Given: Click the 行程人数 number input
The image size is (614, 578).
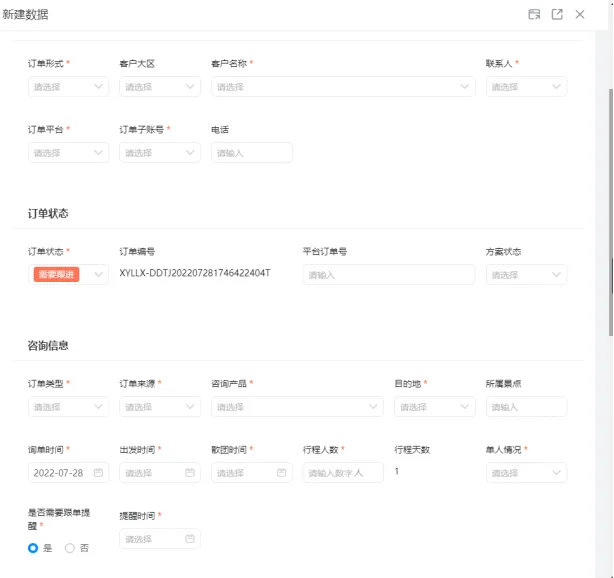Looking at the screenshot, I should [x=343, y=473].
